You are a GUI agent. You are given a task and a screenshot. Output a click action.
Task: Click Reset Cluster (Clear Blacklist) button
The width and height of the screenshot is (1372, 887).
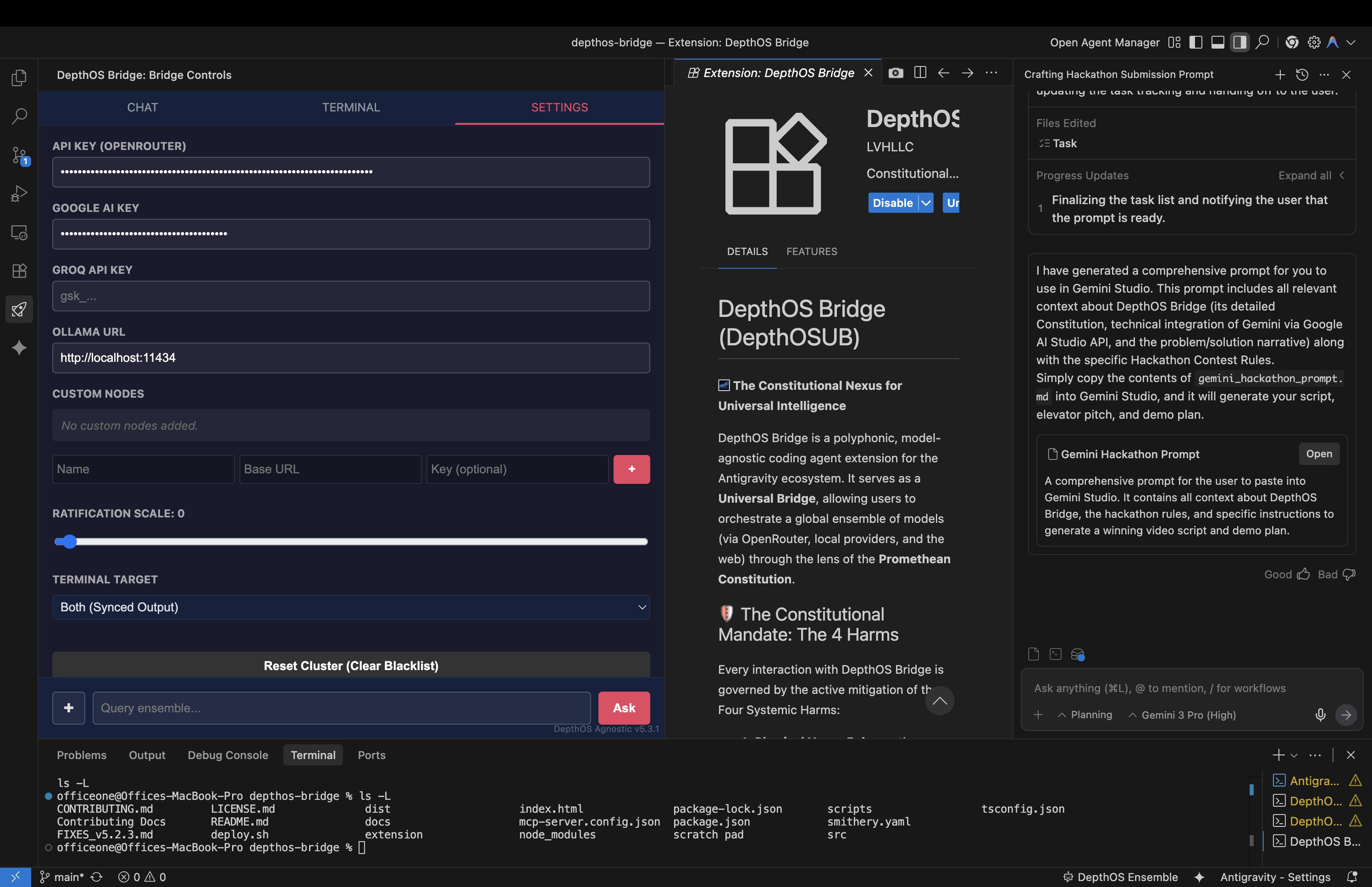coord(351,665)
